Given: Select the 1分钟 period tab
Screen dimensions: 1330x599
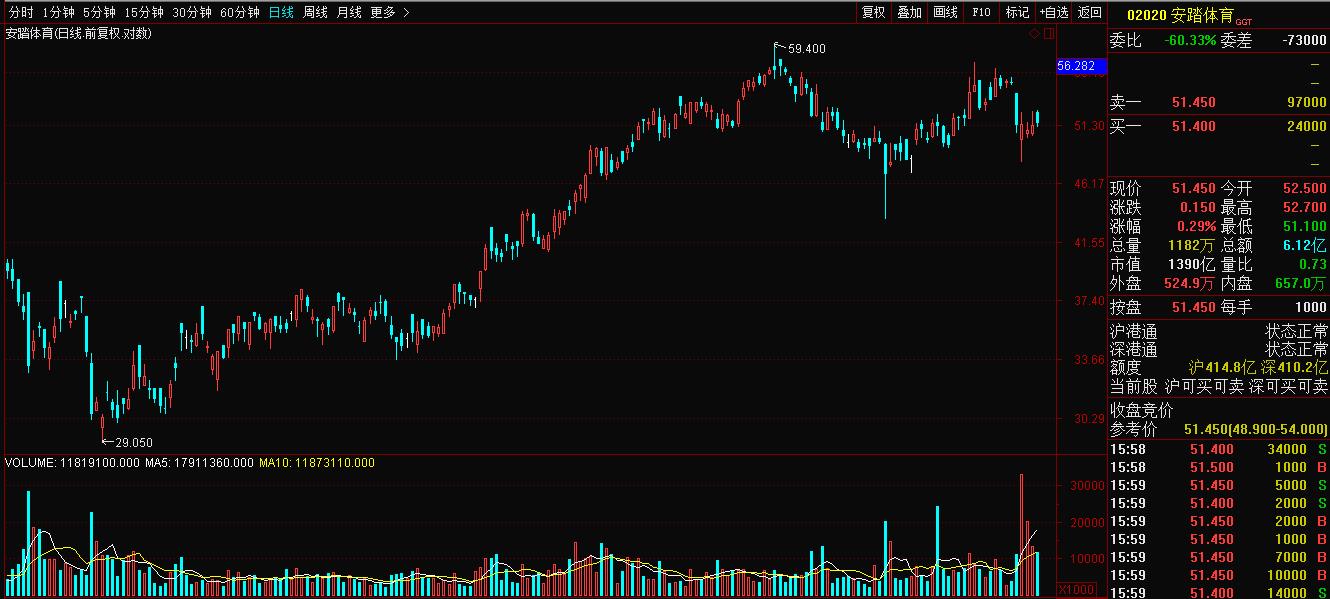Looking at the screenshot, I should [x=59, y=12].
